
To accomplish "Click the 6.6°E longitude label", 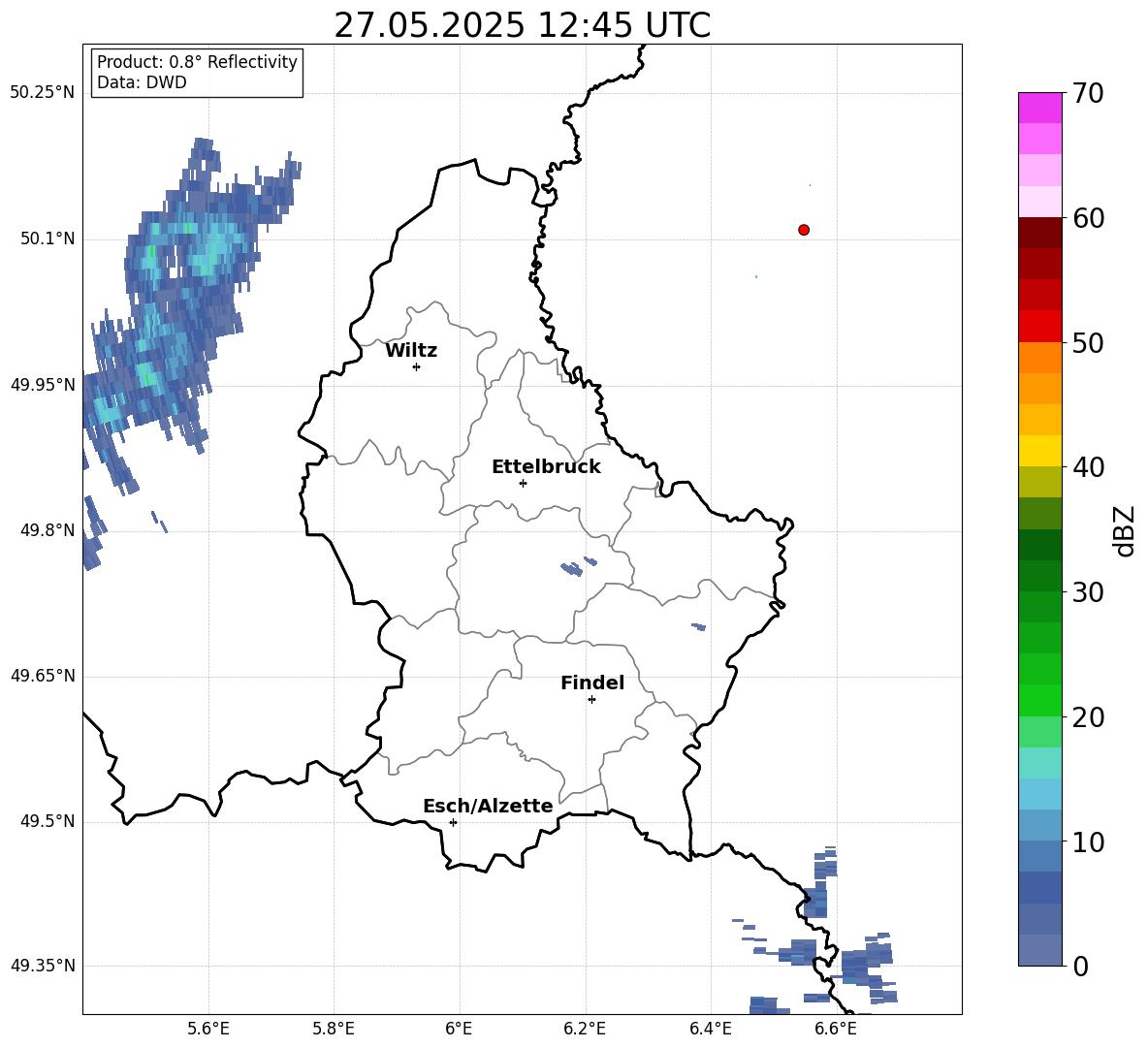I will pyautogui.click(x=836, y=1029).
